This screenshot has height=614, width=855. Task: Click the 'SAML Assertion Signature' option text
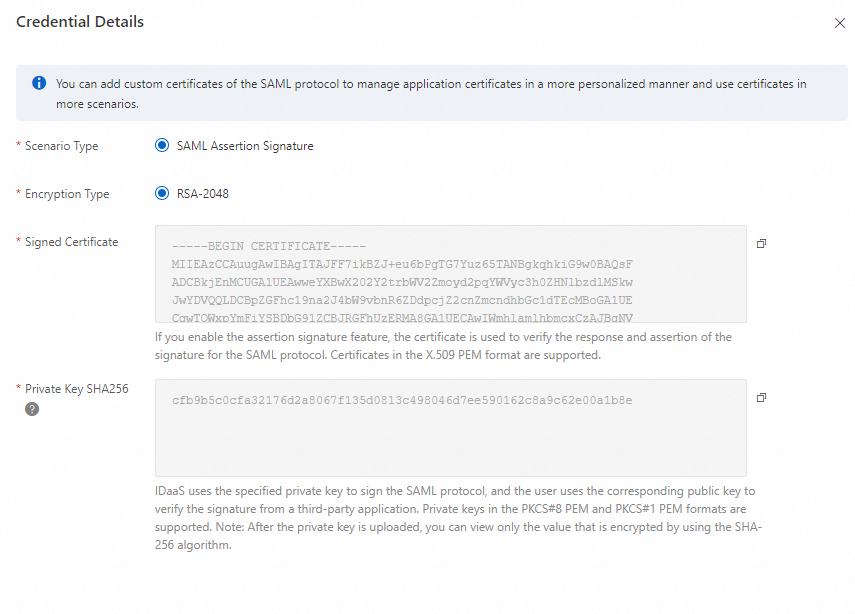(x=245, y=146)
